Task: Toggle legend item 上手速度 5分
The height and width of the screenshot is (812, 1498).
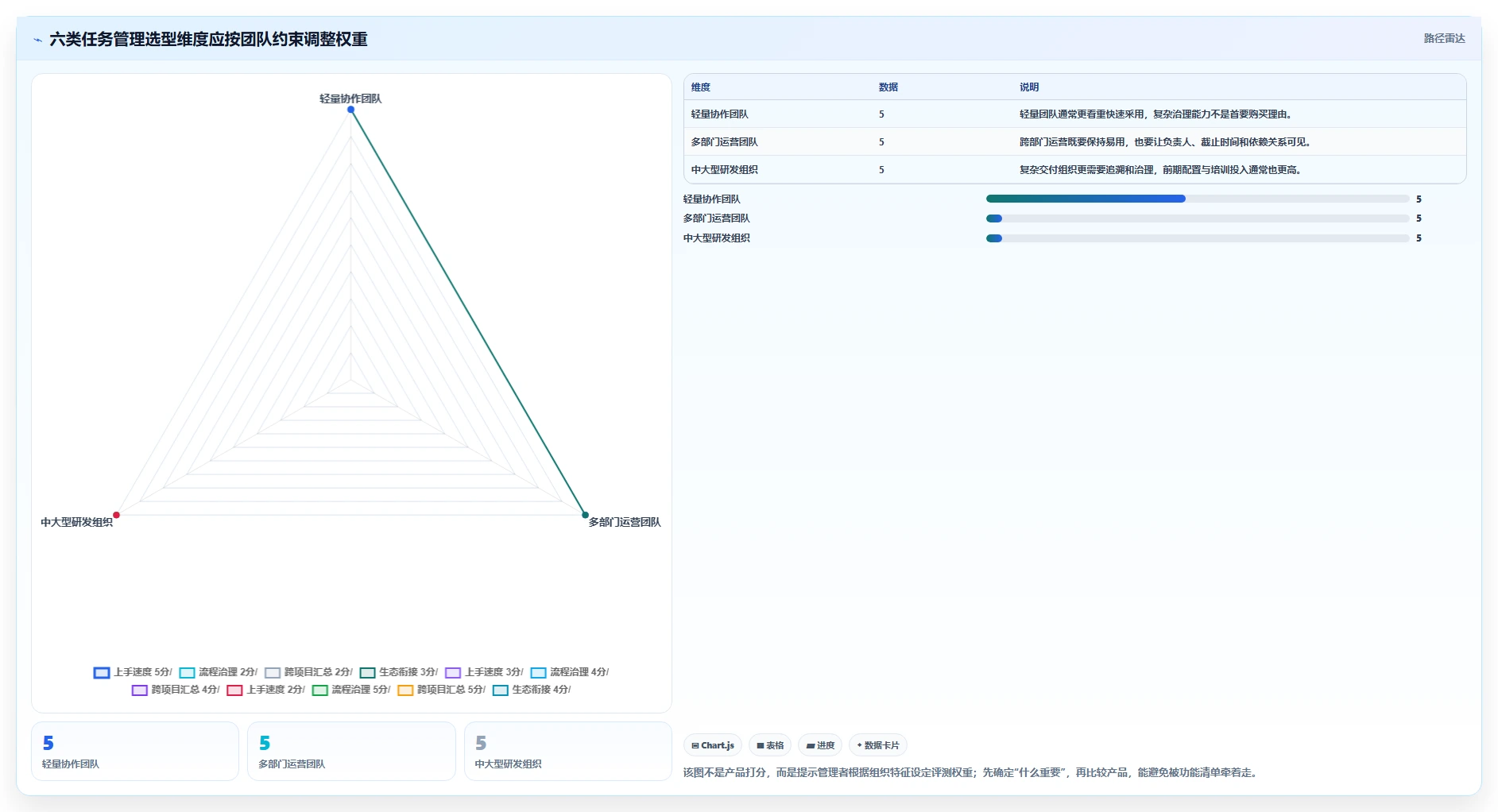Action: click(x=133, y=672)
